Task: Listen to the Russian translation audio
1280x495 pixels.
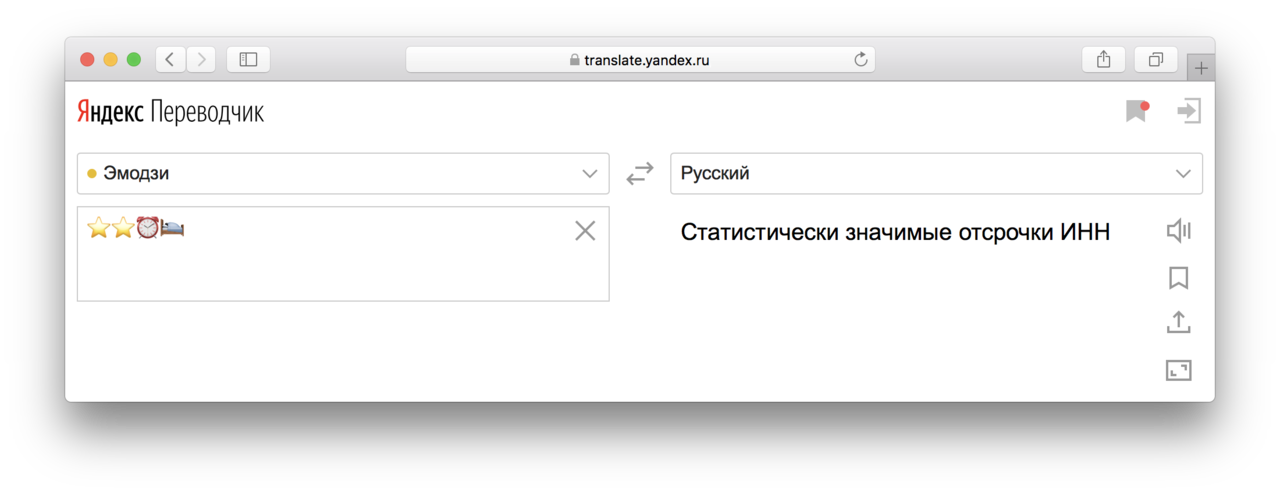Action: pos(1179,231)
